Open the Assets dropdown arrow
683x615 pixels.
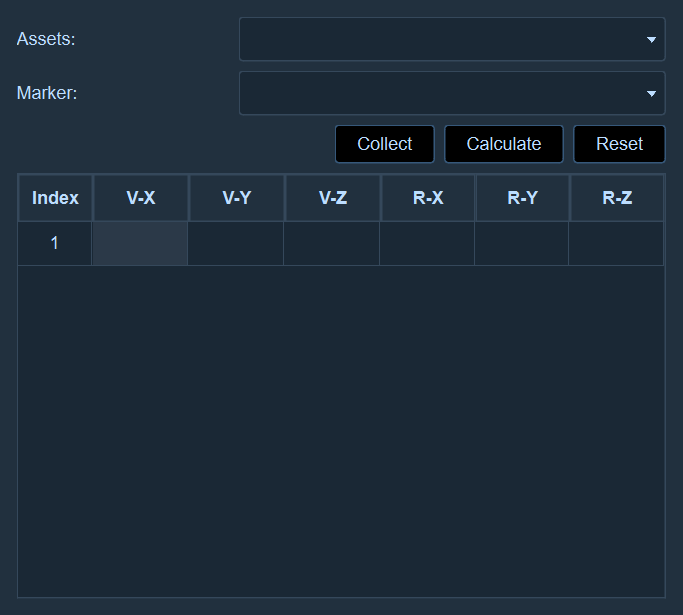coord(651,40)
